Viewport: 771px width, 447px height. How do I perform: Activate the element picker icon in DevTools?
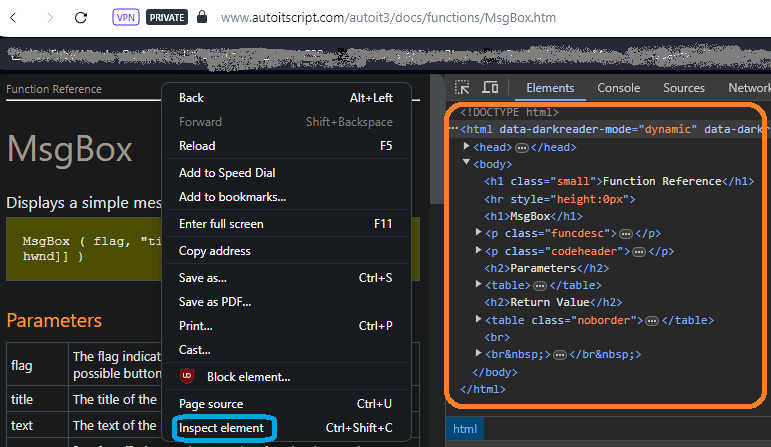(x=462, y=88)
